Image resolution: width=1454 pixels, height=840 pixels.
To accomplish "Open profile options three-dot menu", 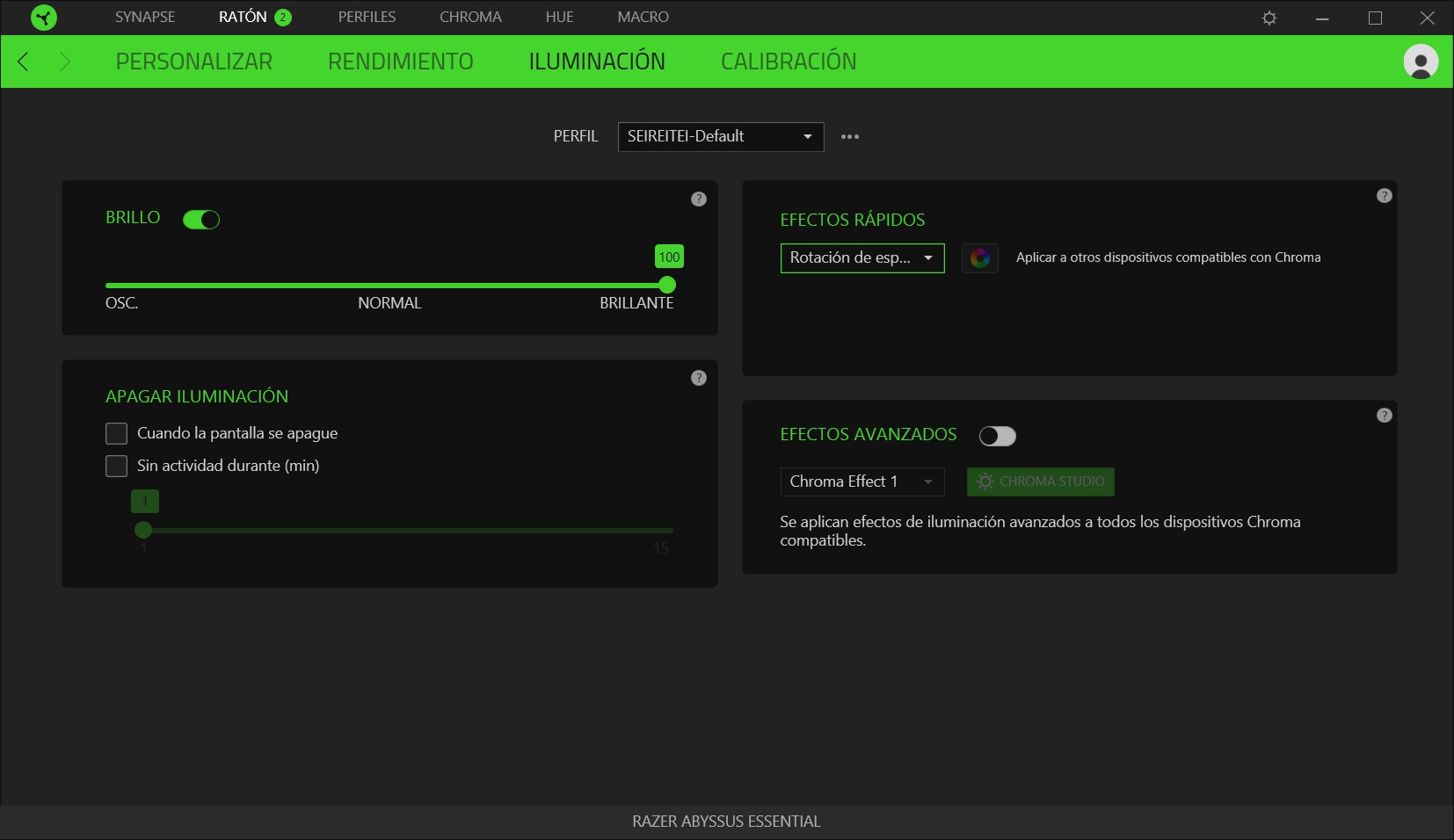I will 850,137.
